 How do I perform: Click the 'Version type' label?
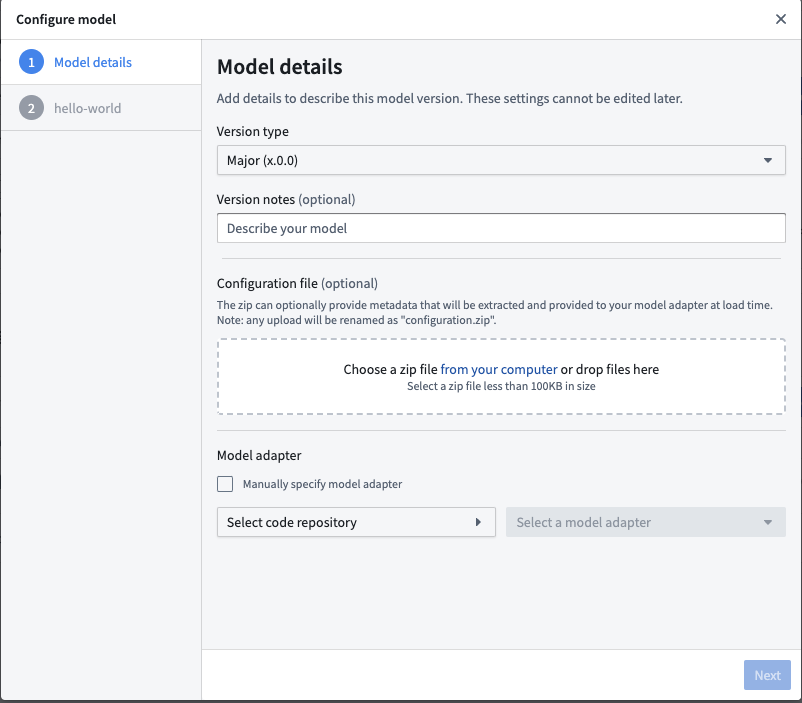coord(253,131)
